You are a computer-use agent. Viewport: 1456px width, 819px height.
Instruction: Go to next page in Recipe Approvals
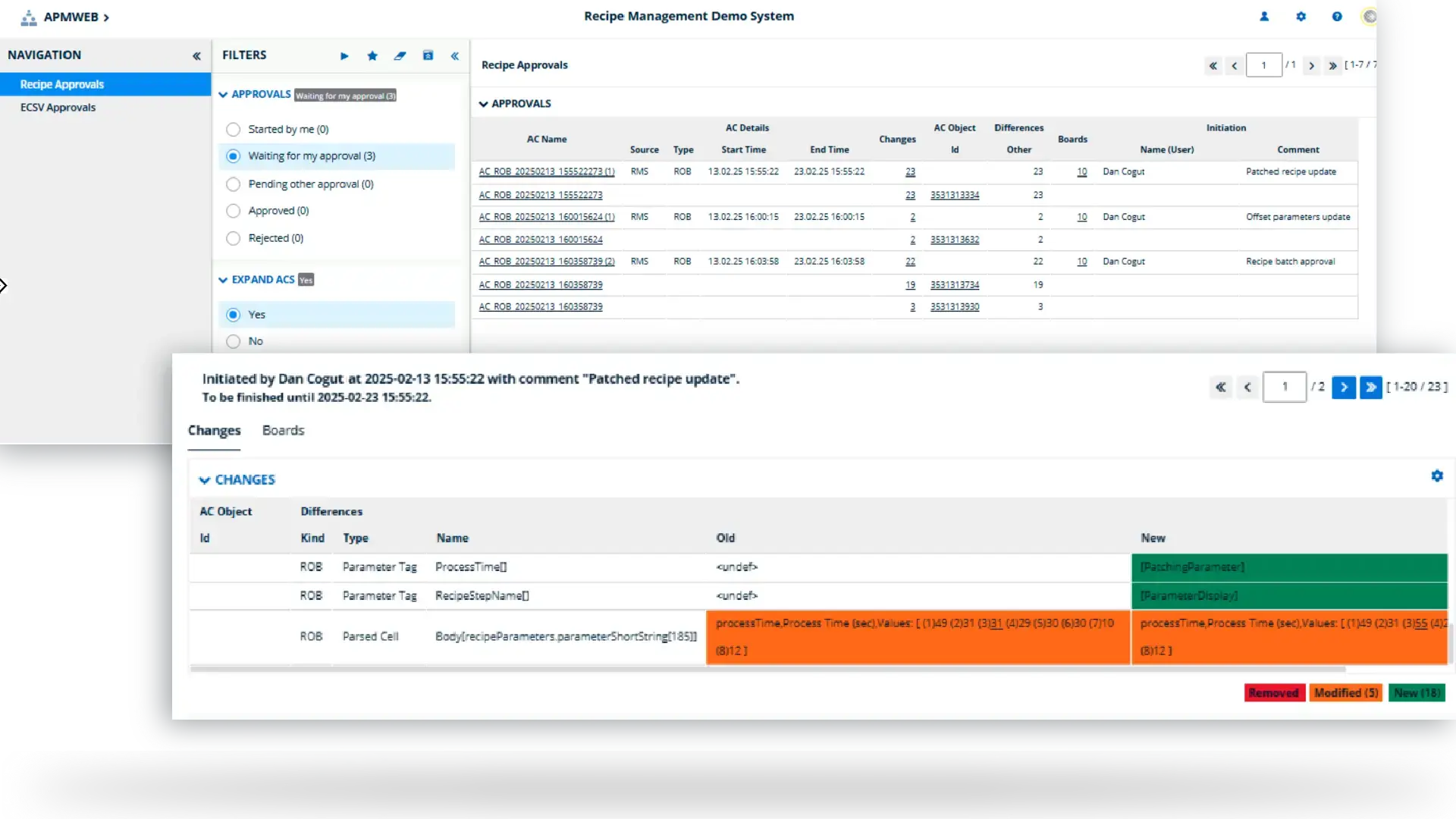point(1311,65)
